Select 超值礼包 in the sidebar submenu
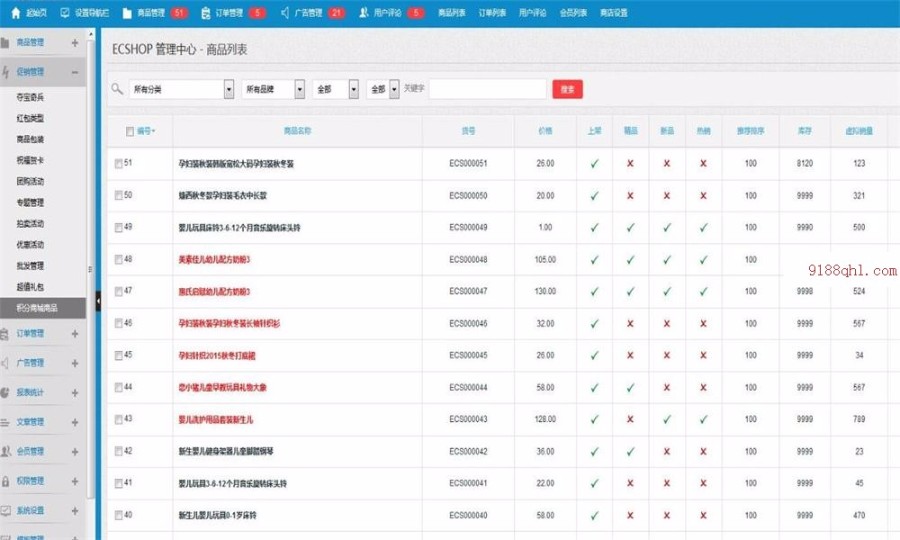The width and height of the screenshot is (900, 540). pyautogui.click(x=30, y=287)
